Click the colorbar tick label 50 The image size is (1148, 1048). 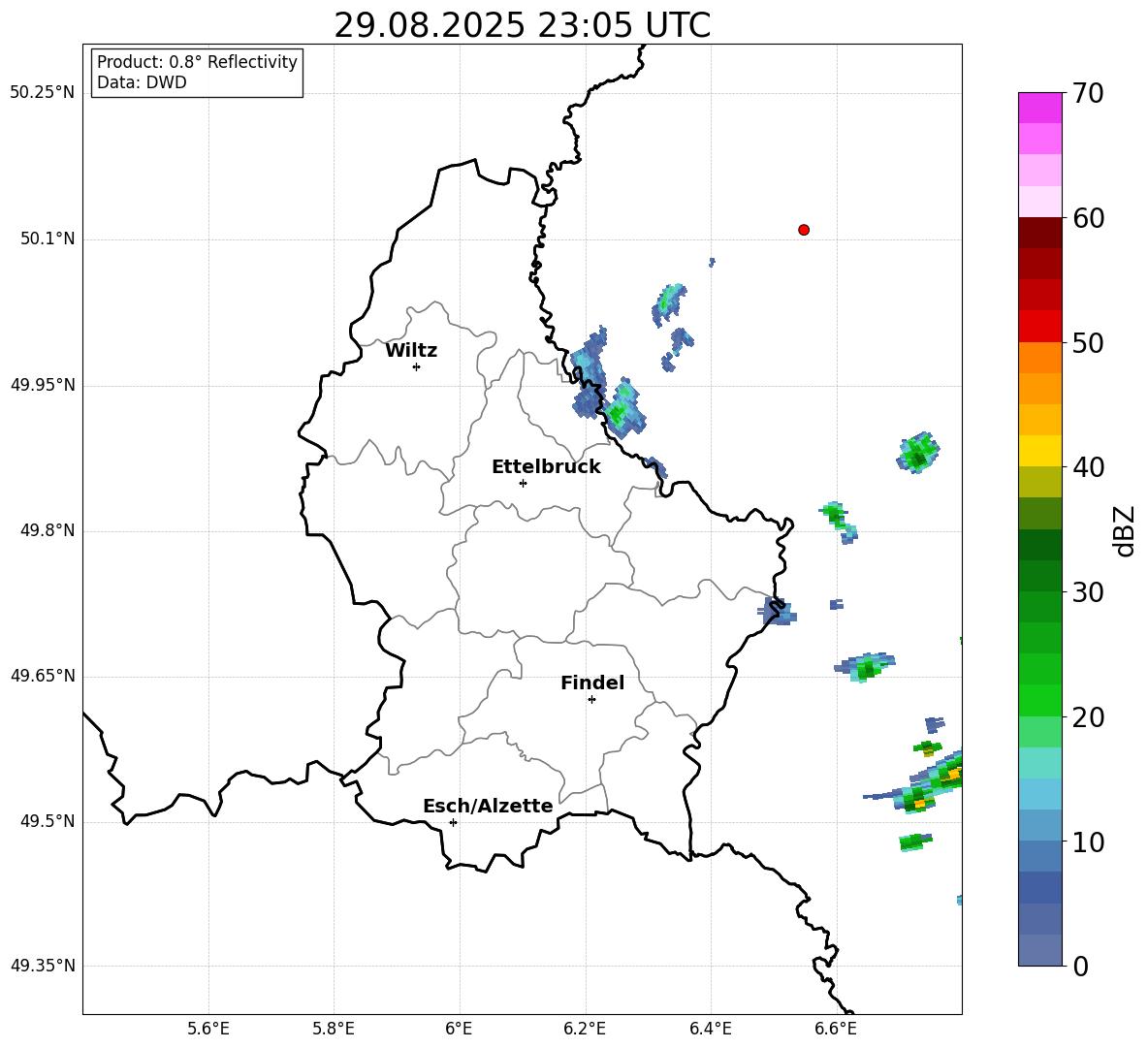click(1088, 343)
